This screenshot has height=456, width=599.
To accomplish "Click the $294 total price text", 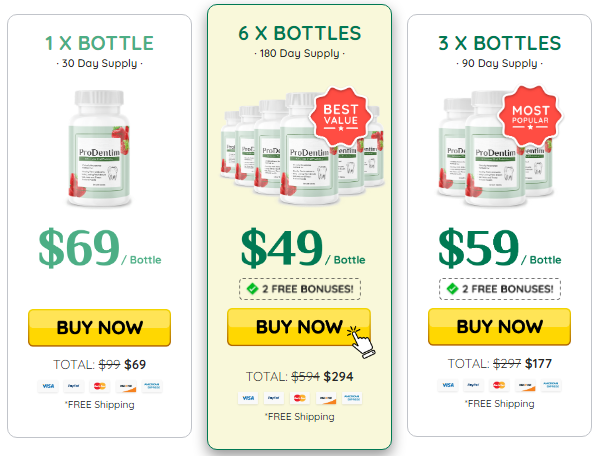I will (x=338, y=377).
